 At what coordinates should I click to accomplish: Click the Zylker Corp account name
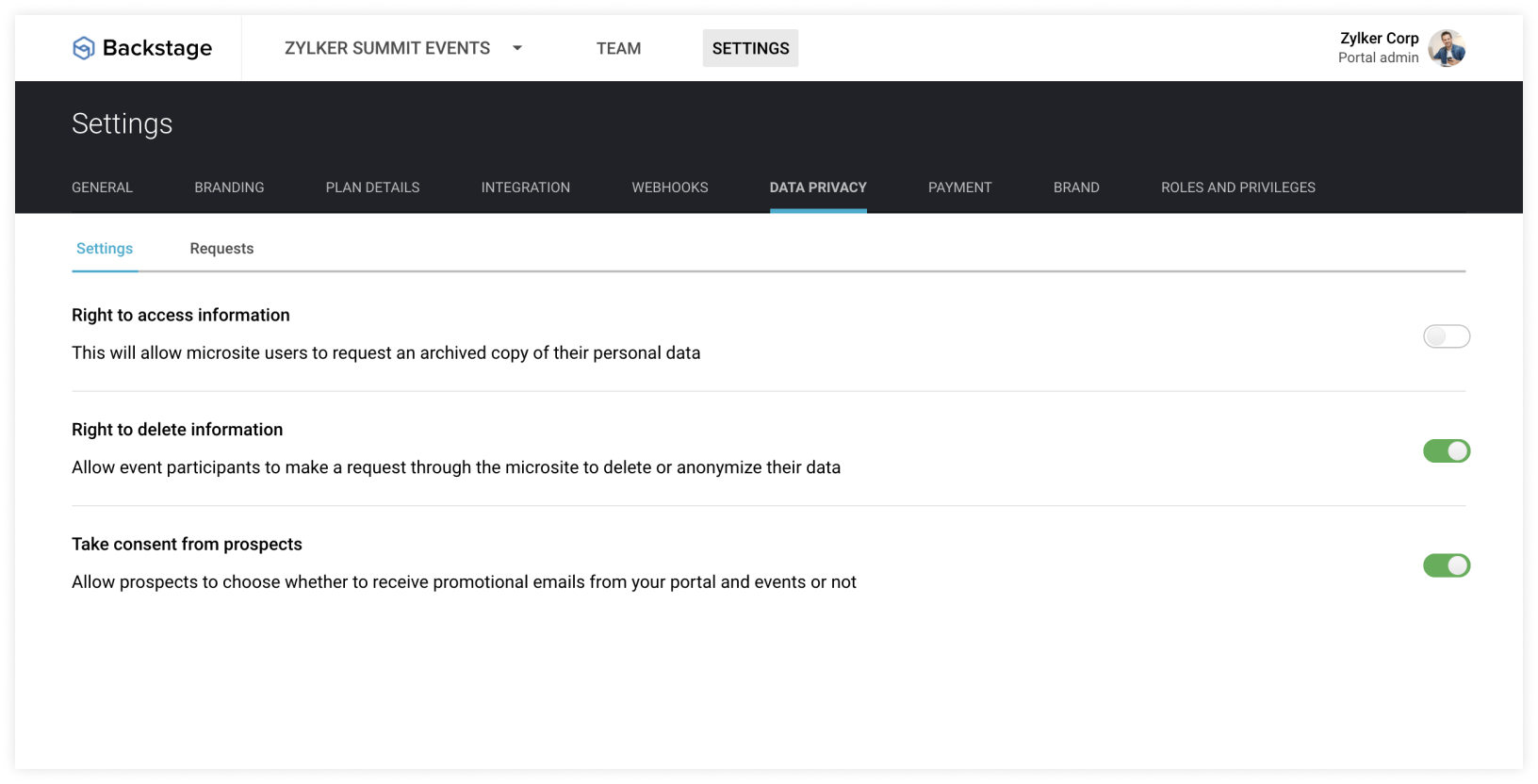[x=1379, y=39]
